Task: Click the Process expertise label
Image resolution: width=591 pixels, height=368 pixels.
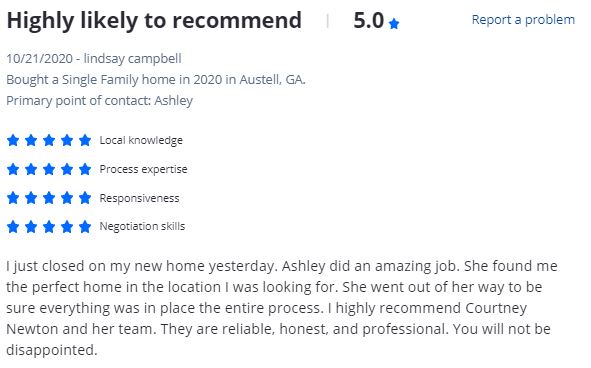Action: click(x=143, y=169)
